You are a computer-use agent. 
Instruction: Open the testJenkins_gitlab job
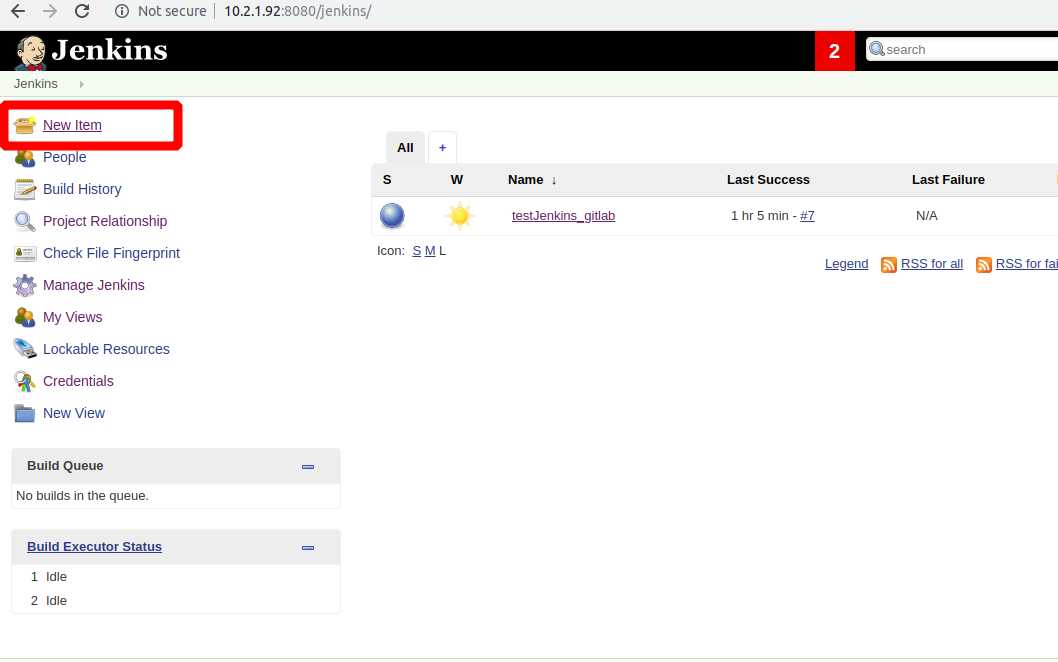point(563,216)
